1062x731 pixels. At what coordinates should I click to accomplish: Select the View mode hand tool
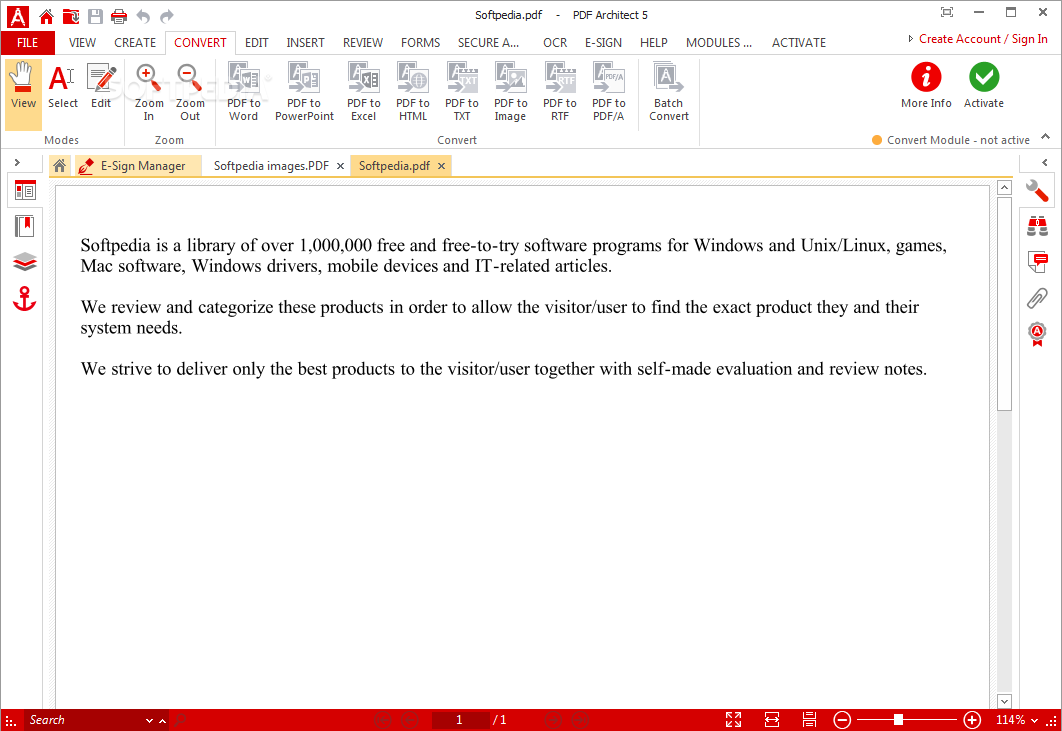(23, 93)
